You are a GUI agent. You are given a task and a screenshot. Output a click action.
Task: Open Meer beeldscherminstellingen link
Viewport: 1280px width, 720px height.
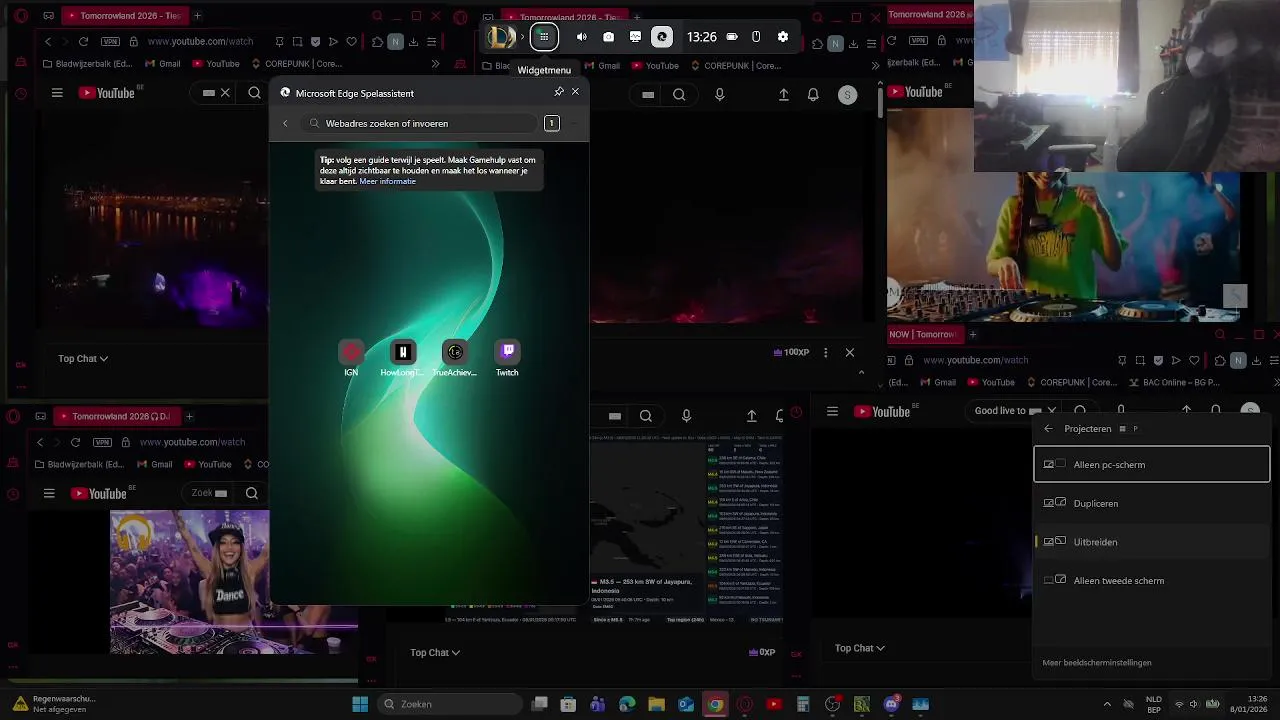pos(1096,662)
